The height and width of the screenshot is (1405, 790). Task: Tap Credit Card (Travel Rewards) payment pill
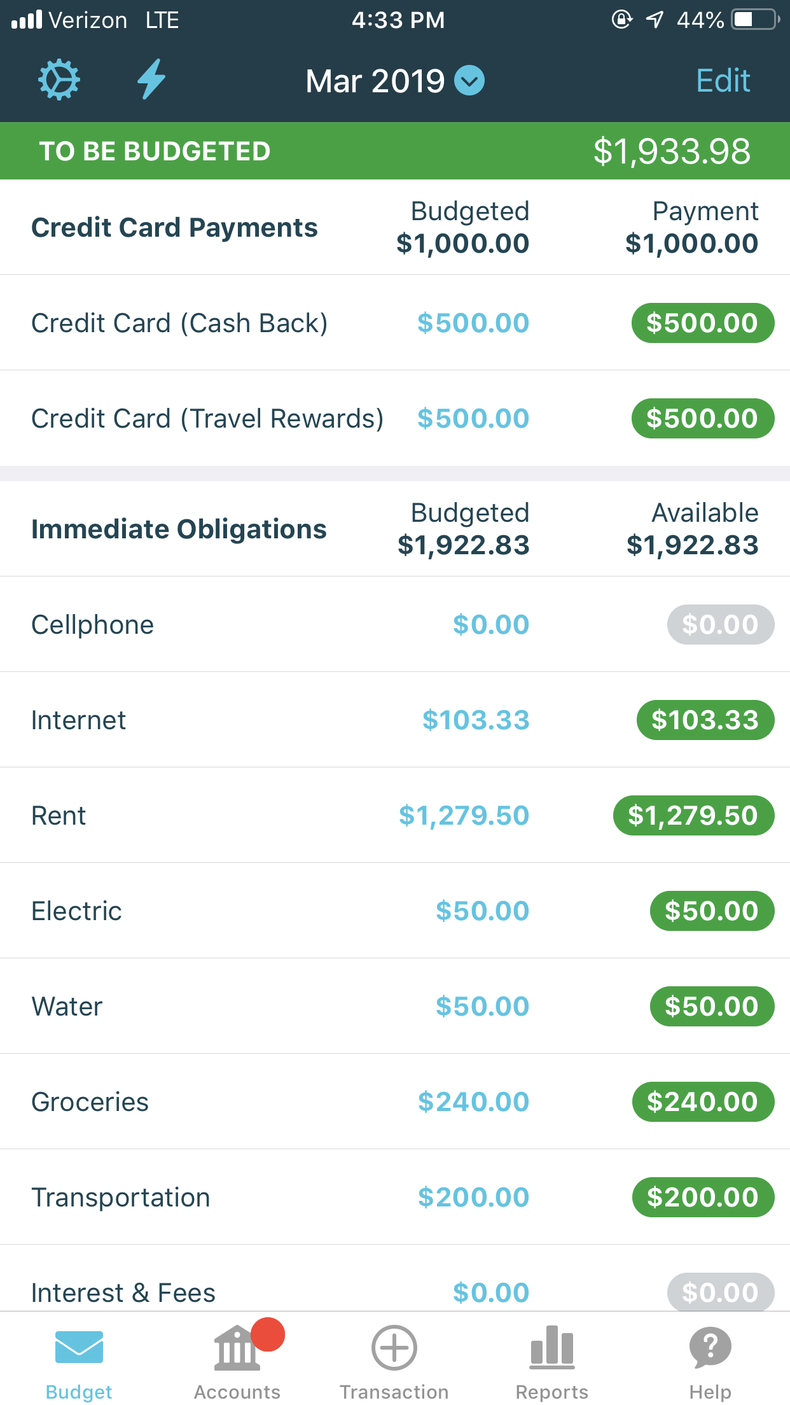pyautogui.click(x=702, y=418)
